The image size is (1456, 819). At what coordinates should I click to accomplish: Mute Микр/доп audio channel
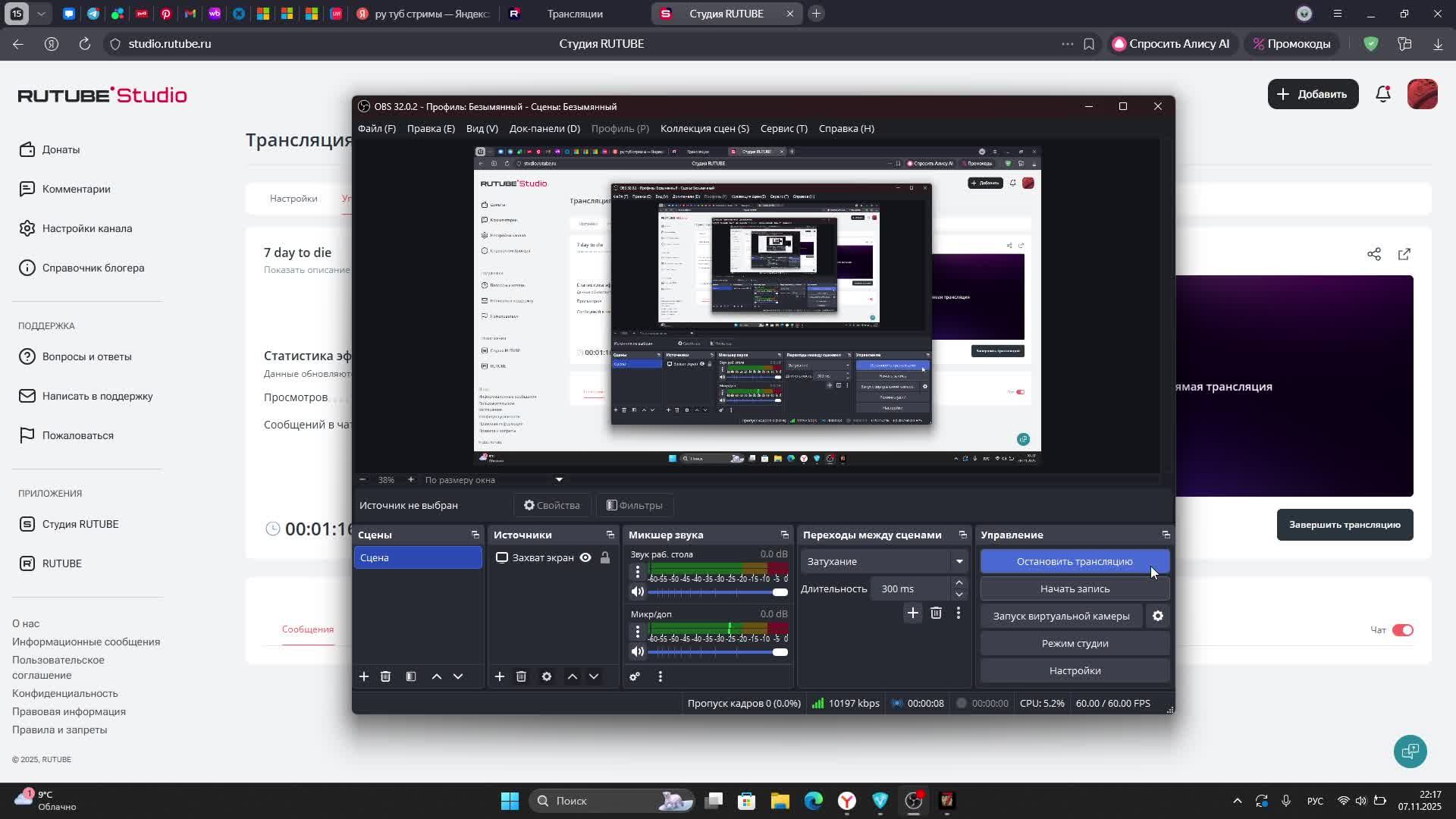638,652
